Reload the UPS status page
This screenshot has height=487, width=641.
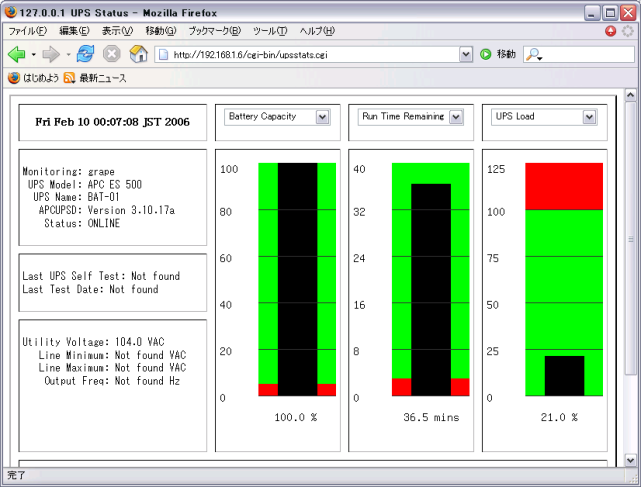(85, 54)
